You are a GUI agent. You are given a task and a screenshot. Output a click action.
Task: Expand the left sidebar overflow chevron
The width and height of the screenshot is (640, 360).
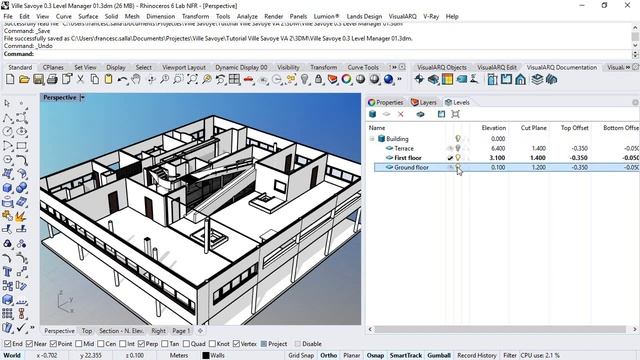pyautogui.click(x=32, y=327)
